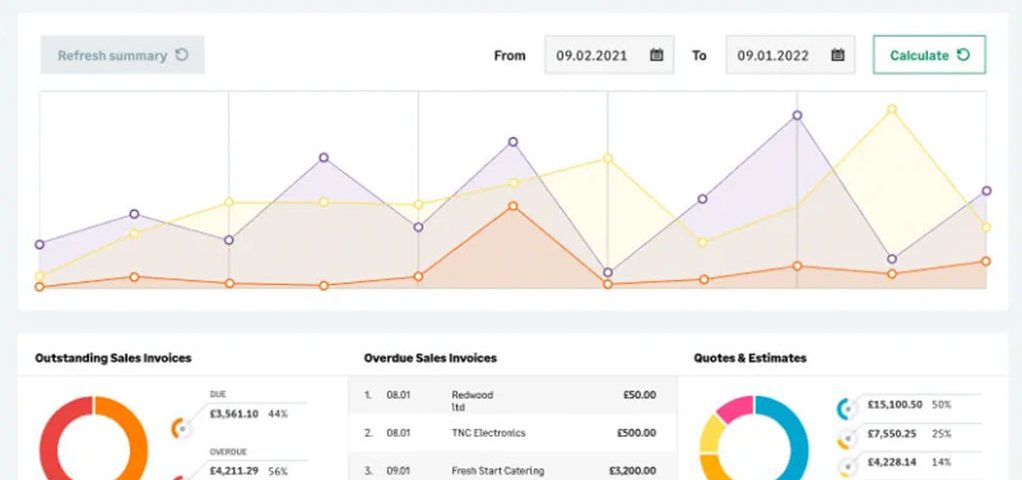The image size is (1022, 480).
Task: Click the orange line's peak data point
Action: (513, 206)
